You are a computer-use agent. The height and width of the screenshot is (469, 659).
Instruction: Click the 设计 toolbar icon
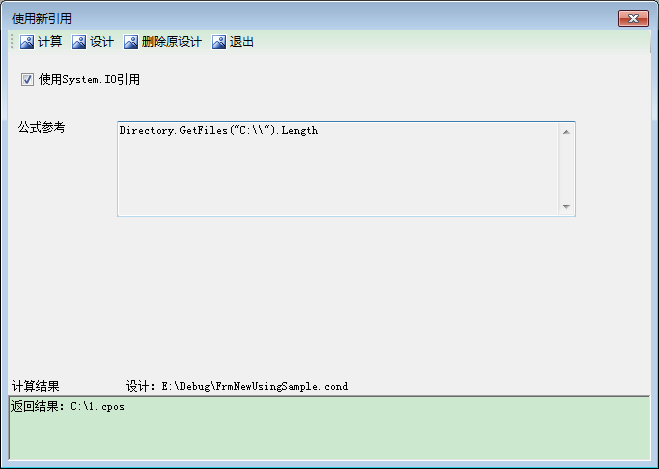click(79, 42)
